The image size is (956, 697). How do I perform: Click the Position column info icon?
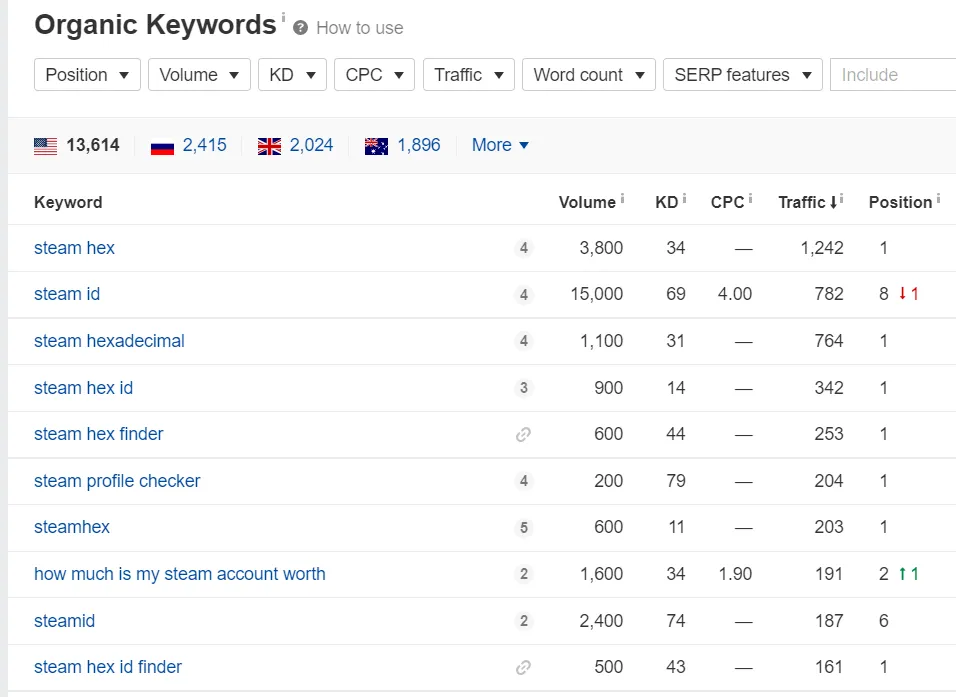tap(938, 198)
